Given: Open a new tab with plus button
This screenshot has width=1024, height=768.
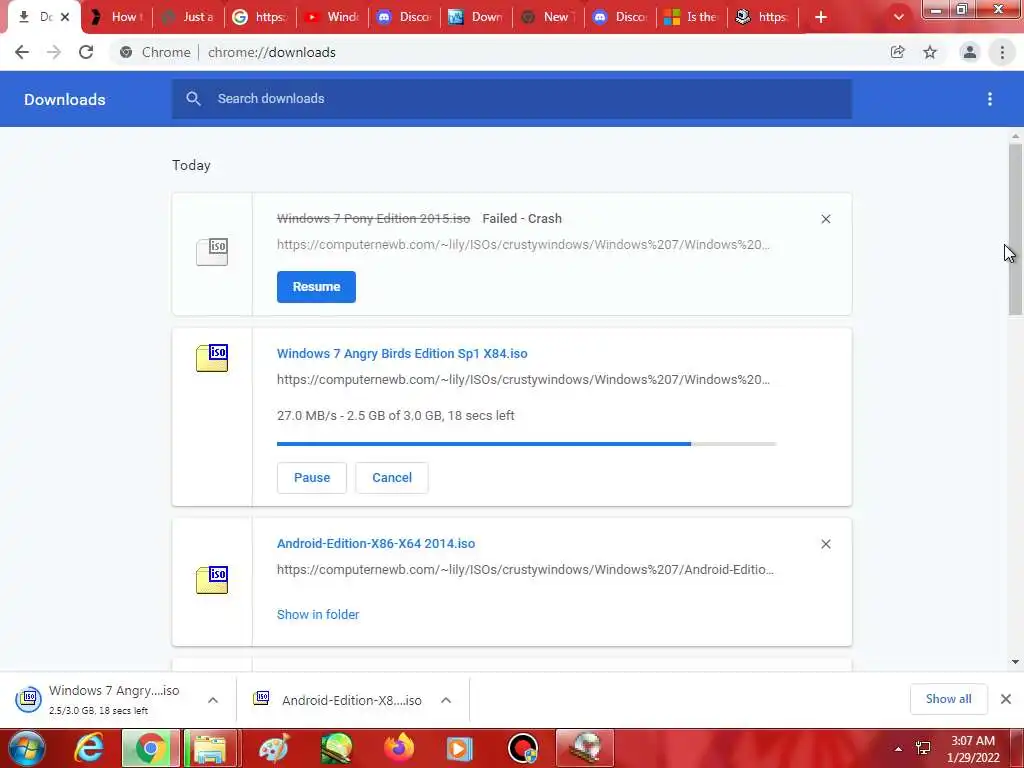Looking at the screenshot, I should [x=821, y=17].
